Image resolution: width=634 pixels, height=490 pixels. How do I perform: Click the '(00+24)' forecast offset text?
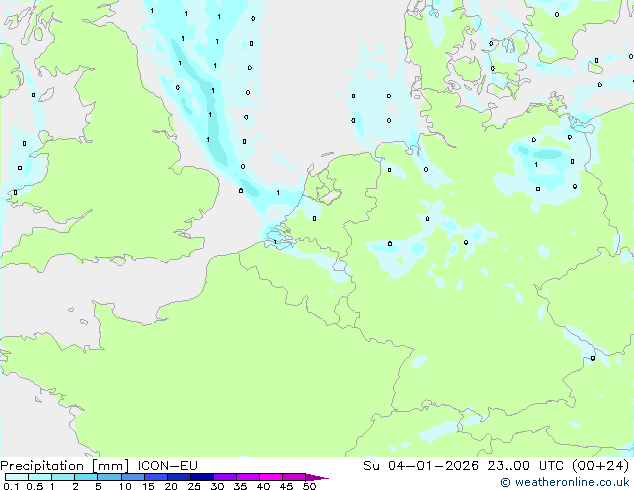click(600, 466)
